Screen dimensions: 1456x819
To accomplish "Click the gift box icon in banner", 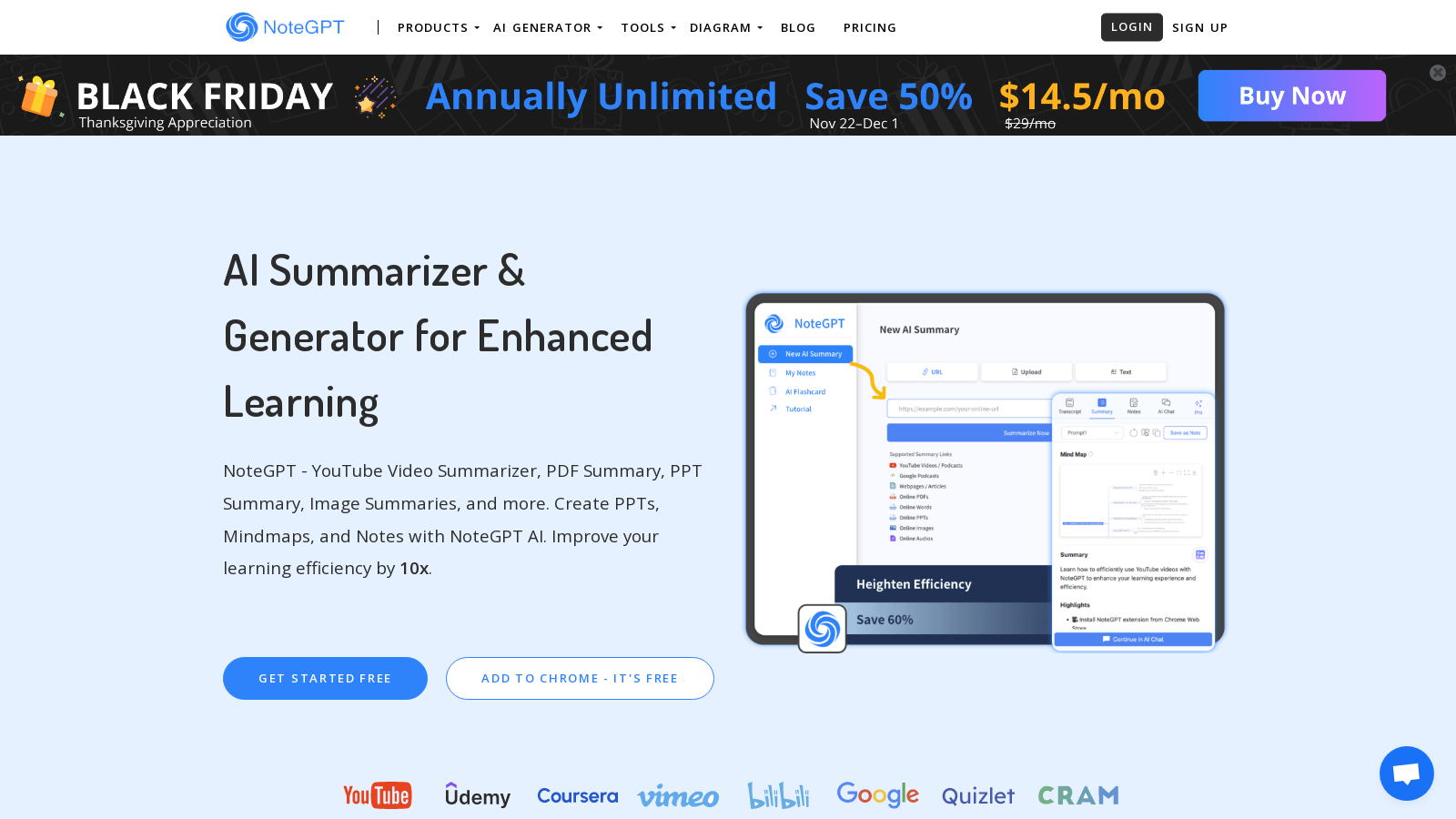I will (39, 96).
